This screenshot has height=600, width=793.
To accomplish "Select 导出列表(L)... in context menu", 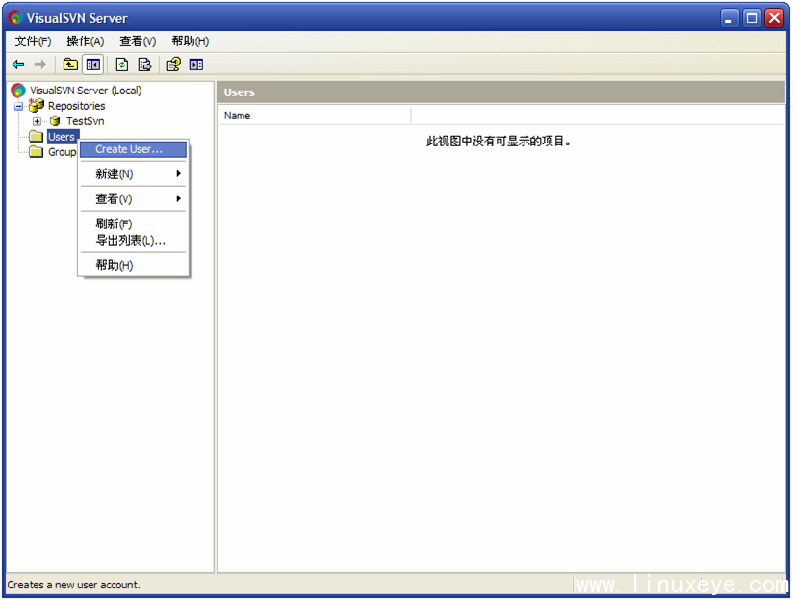I will point(134,240).
